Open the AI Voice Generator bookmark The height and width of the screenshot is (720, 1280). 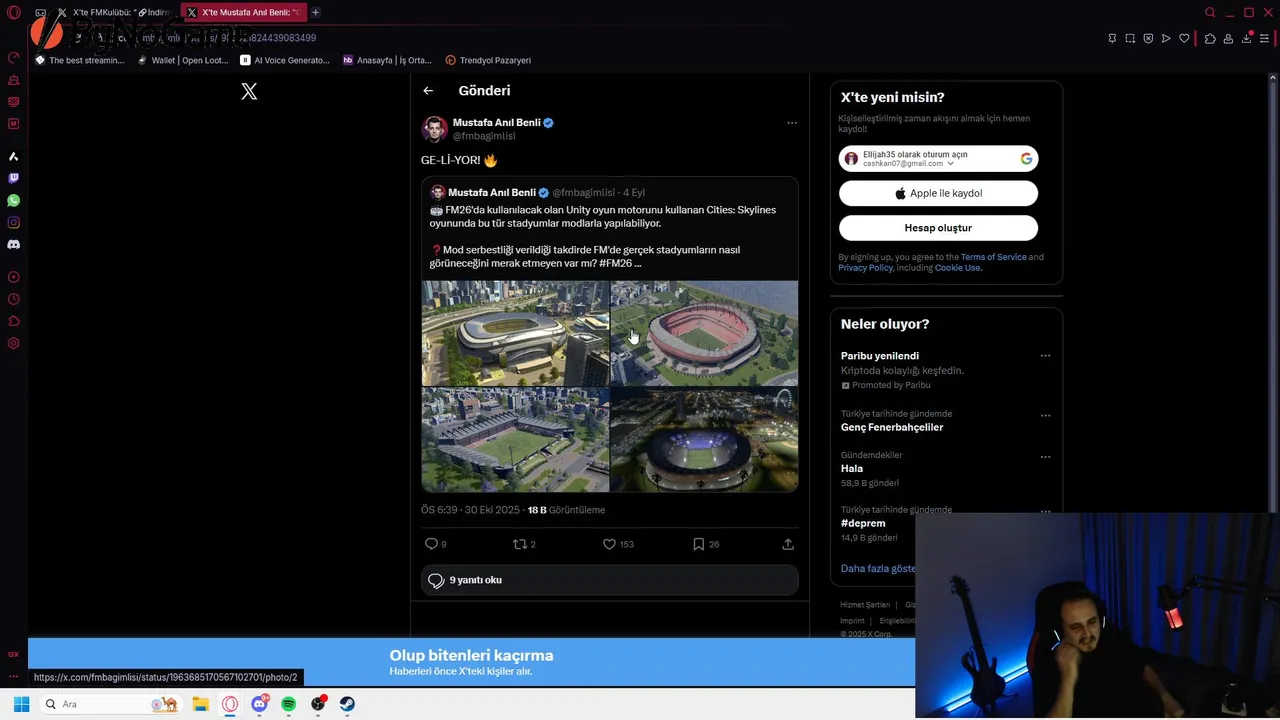tap(285, 60)
